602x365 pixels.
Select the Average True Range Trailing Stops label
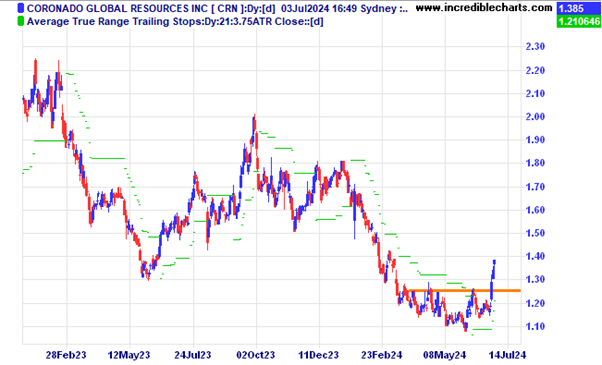click(x=175, y=22)
